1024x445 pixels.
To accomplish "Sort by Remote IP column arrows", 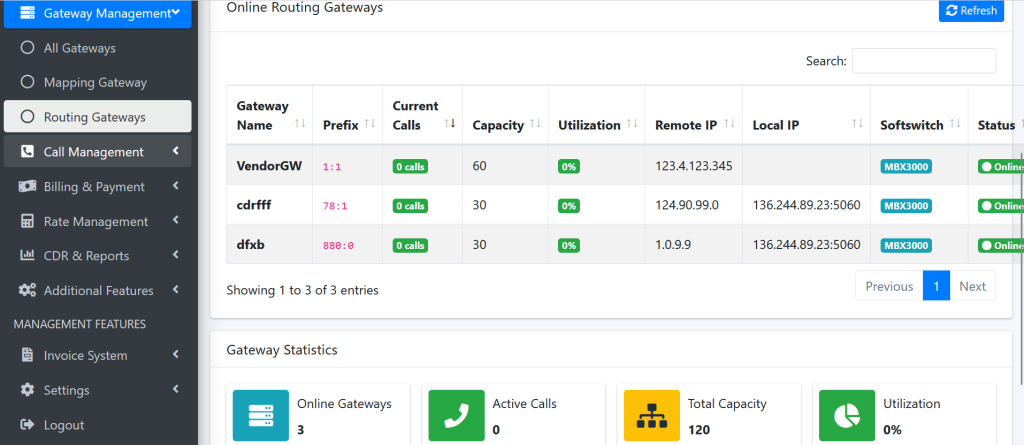I will [x=729, y=124].
